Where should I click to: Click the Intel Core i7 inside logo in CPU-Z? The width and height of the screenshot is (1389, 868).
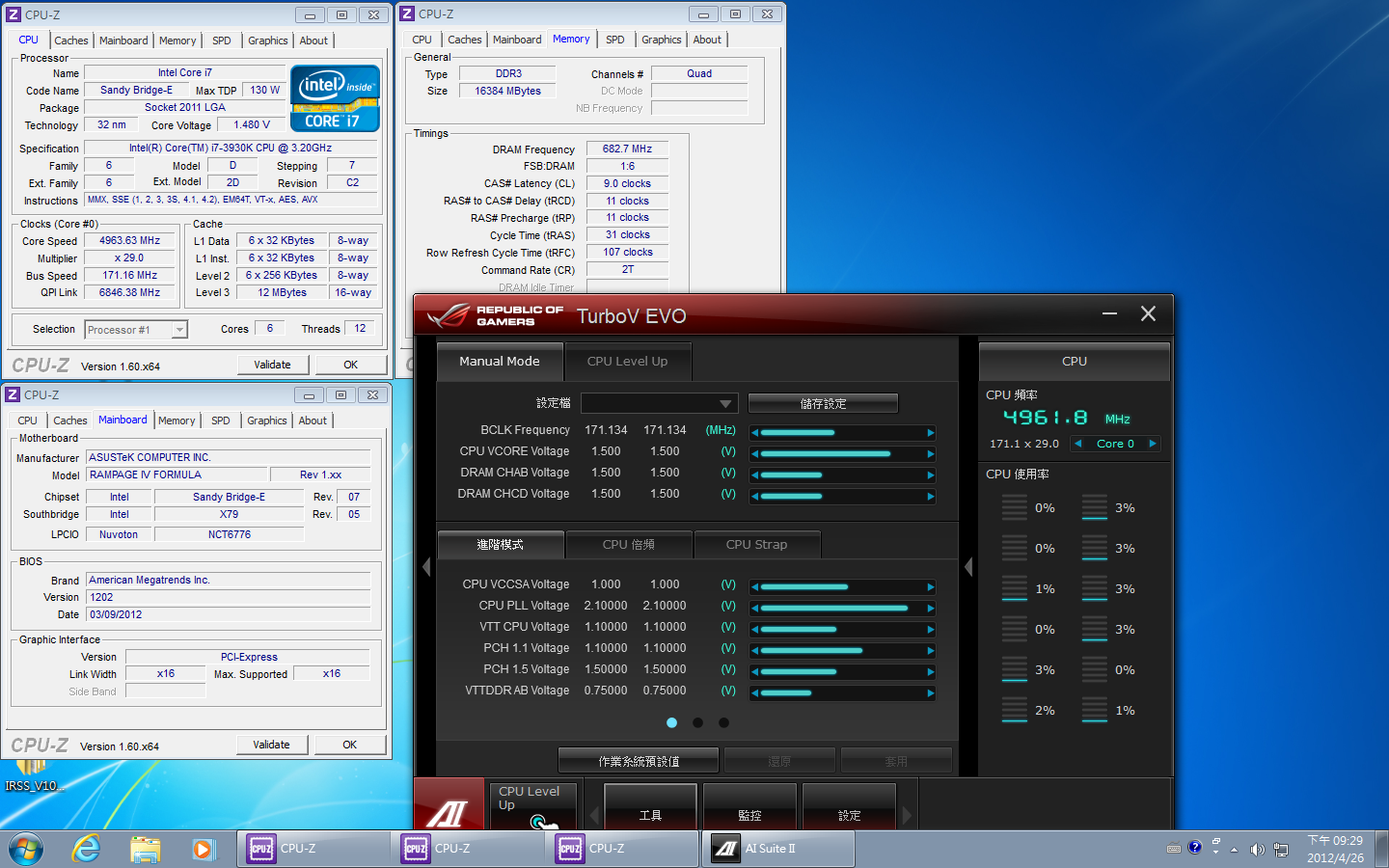335,98
